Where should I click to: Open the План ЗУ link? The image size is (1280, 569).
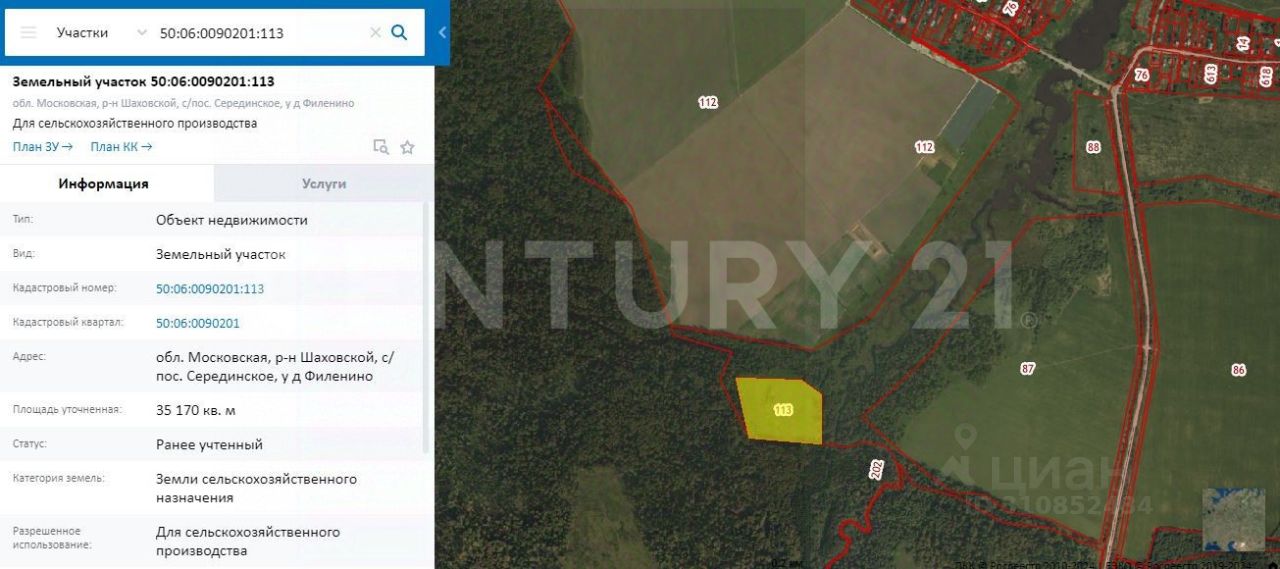tap(43, 147)
